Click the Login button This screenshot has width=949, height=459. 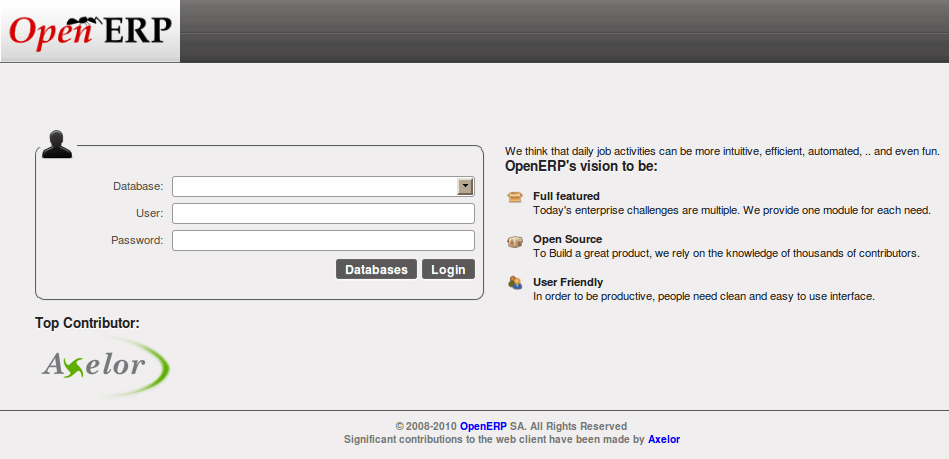pyautogui.click(x=448, y=269)
